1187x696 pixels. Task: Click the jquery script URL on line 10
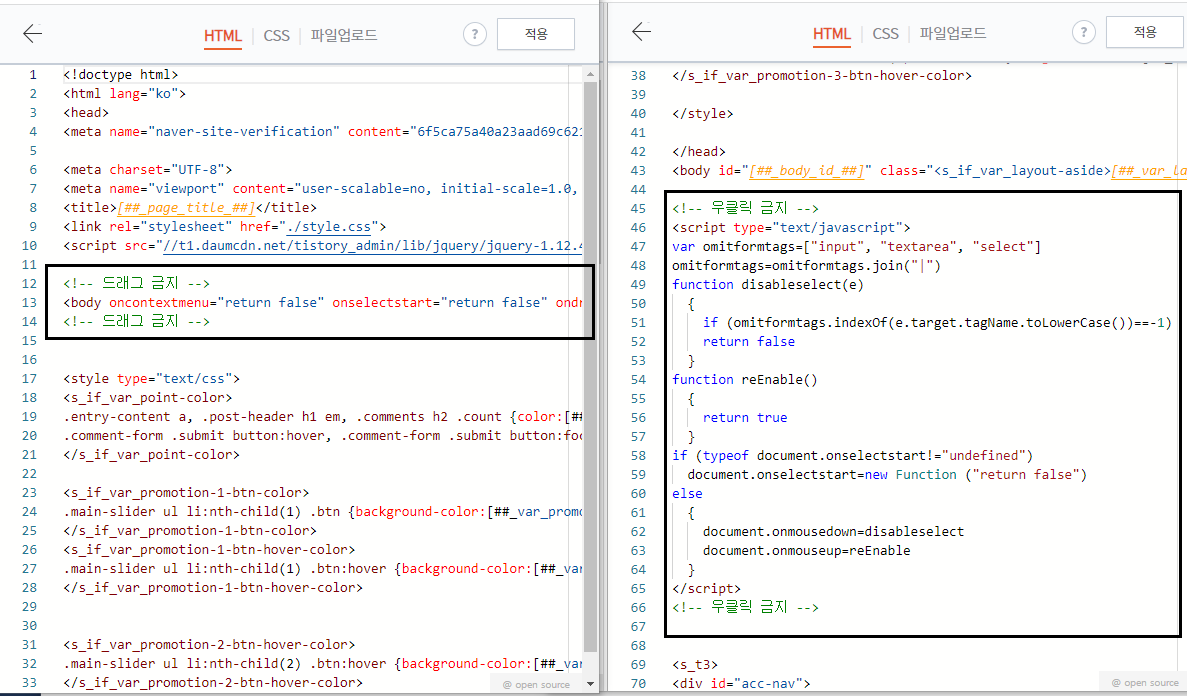(372, 245)
